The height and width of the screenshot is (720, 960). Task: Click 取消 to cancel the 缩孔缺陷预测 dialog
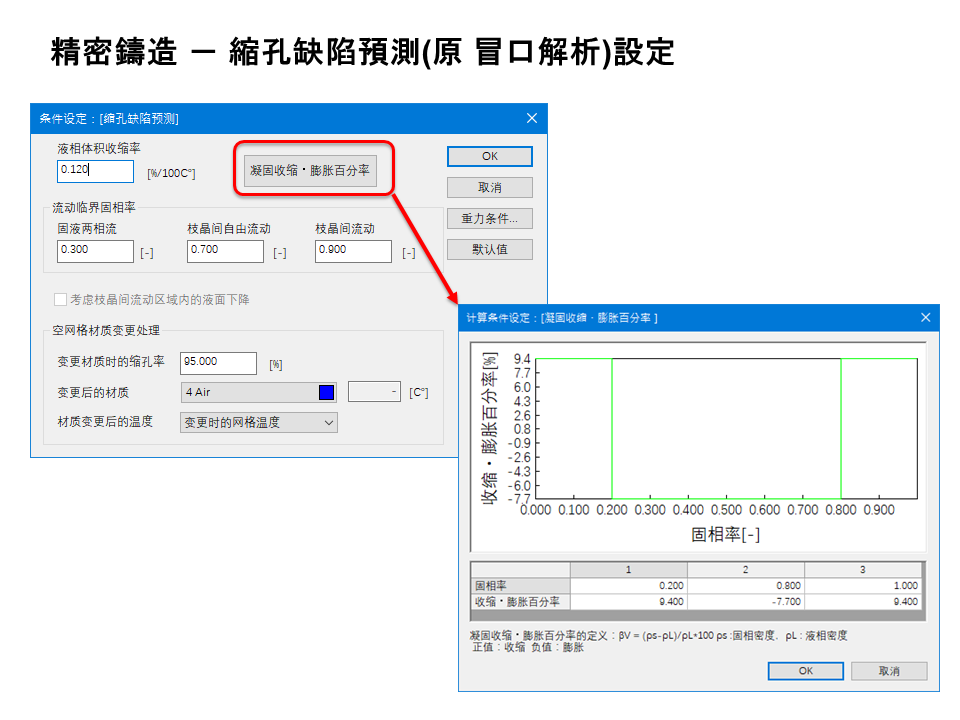489,187
